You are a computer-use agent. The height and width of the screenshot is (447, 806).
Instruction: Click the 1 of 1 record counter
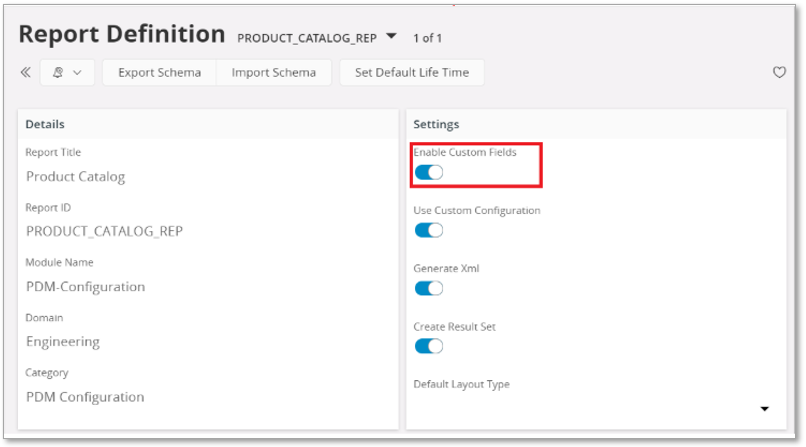tap(427, 38)
